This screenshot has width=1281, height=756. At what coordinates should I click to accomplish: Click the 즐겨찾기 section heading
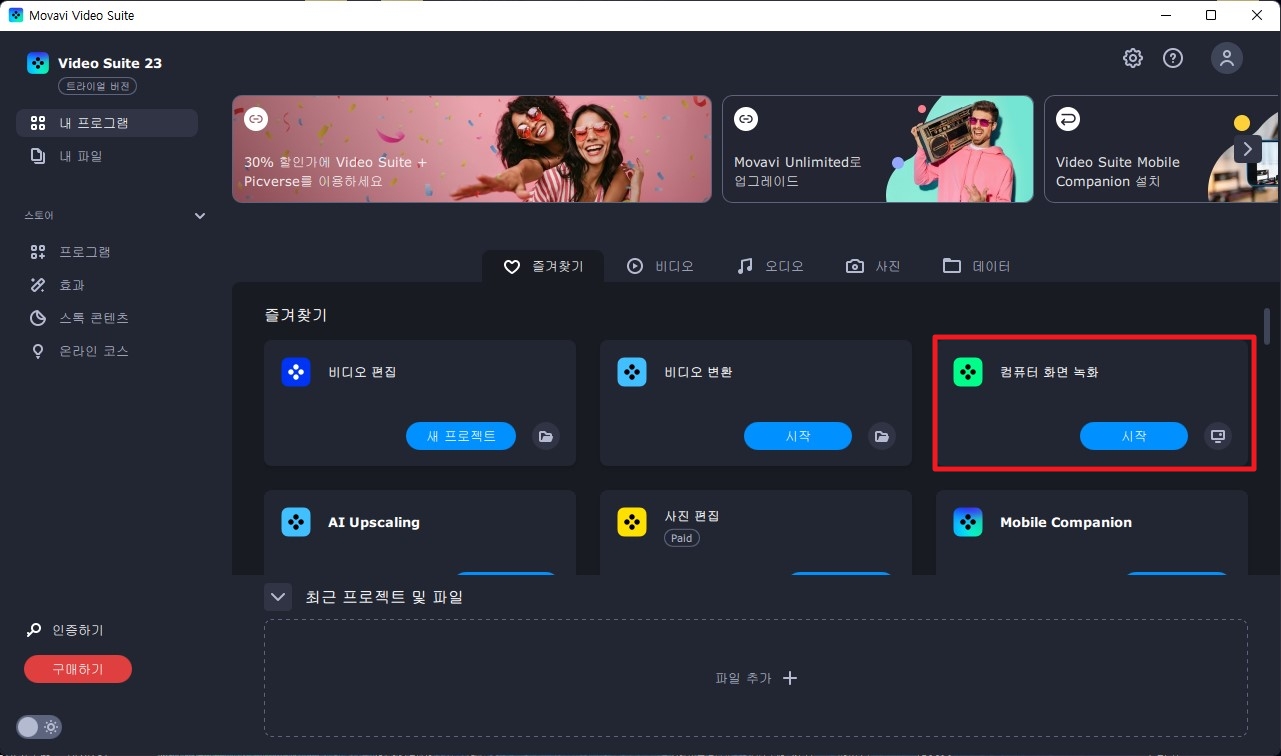point(296,315)
